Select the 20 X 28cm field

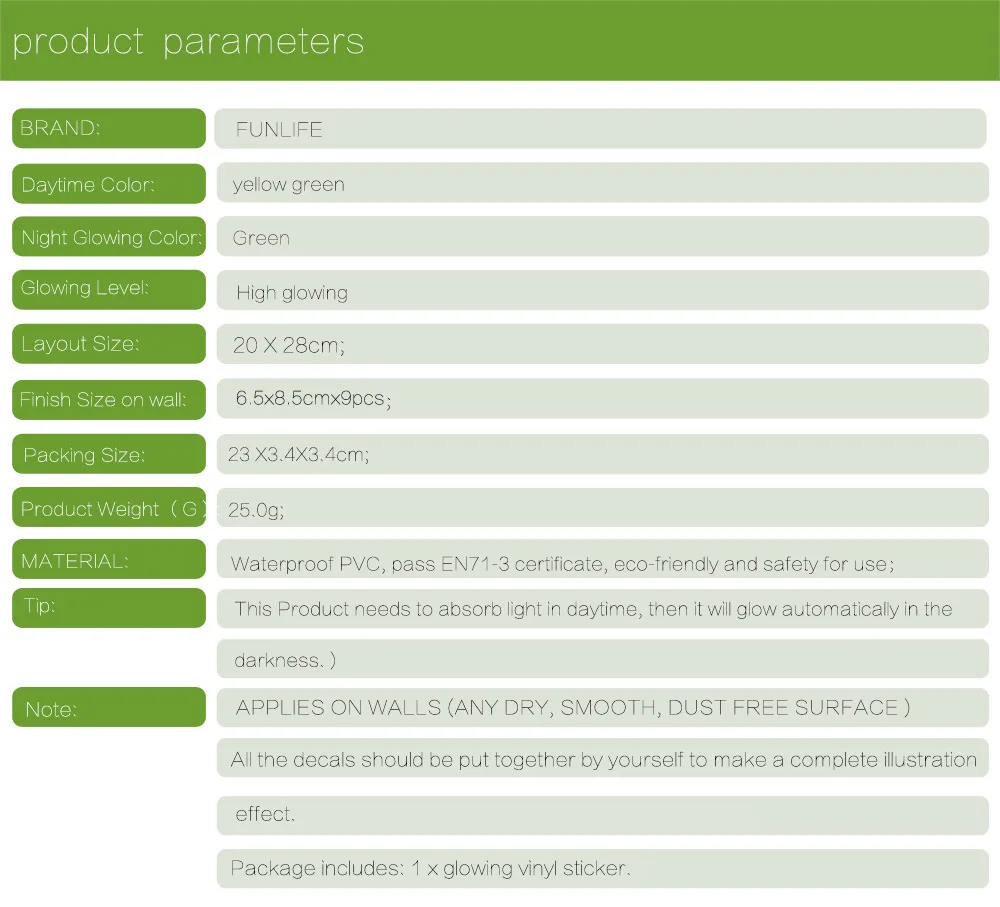[x=603, y=344]
